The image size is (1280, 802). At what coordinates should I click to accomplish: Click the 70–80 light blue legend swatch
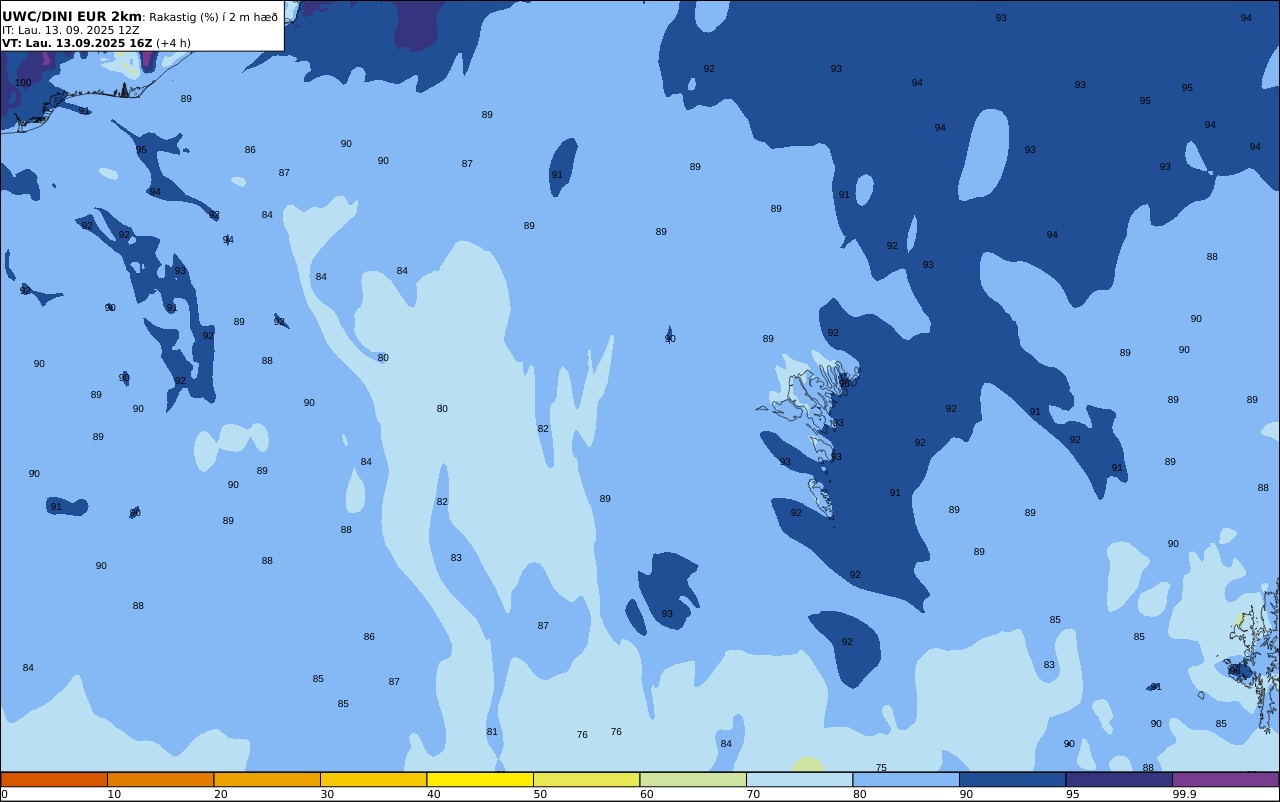tap(799, 779)
